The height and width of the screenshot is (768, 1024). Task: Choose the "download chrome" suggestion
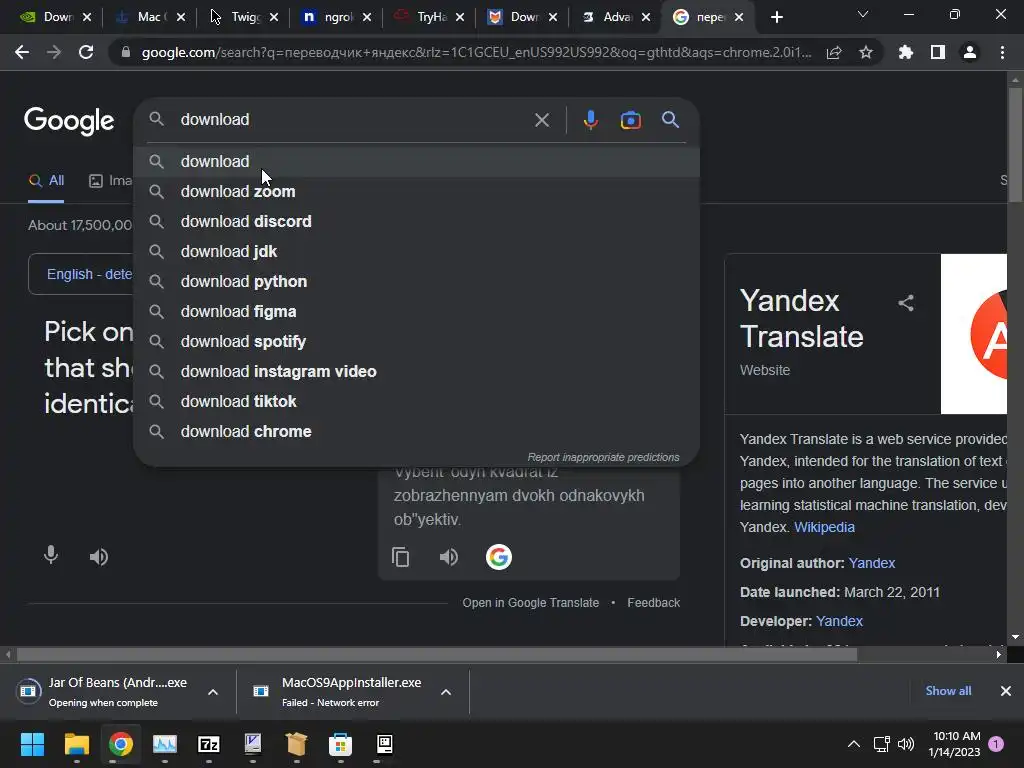point(417,432)
